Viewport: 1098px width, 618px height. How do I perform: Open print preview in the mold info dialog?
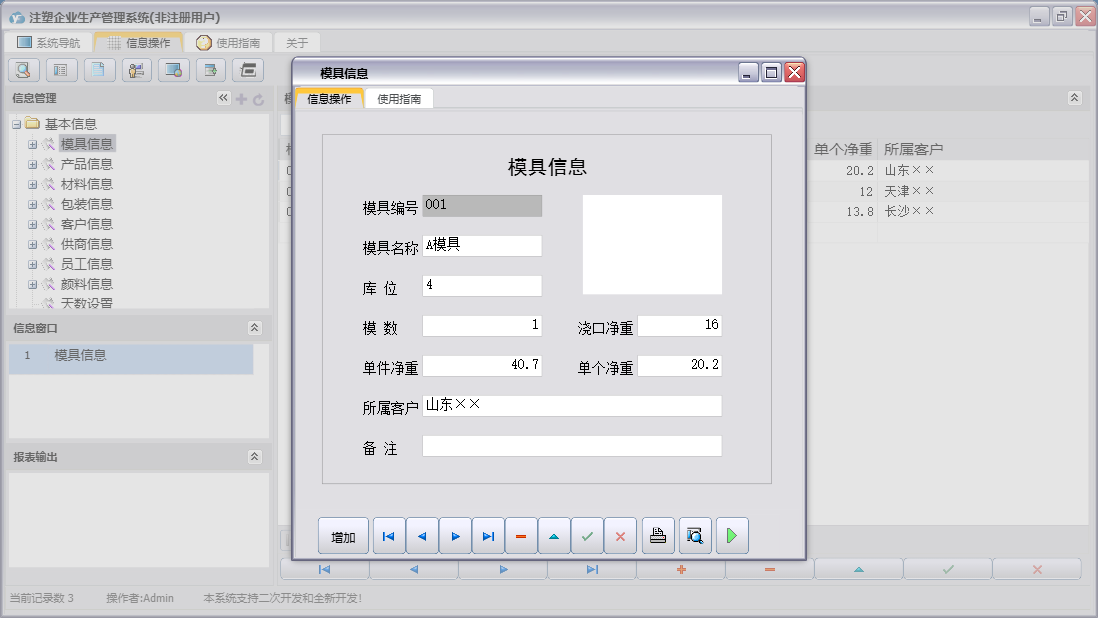694,535
